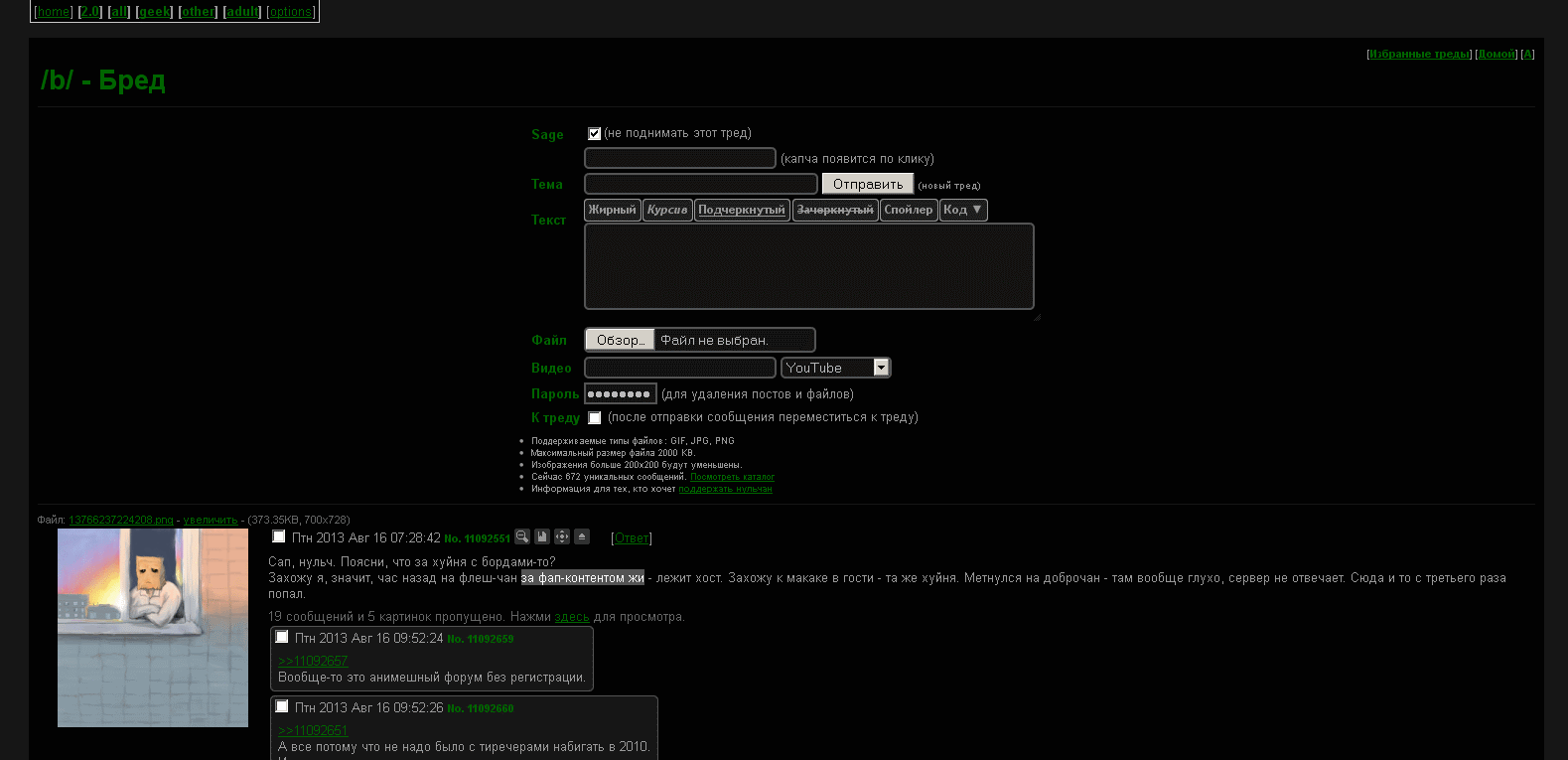
Task: Focus the captcha input field
Action: (680, 158)
